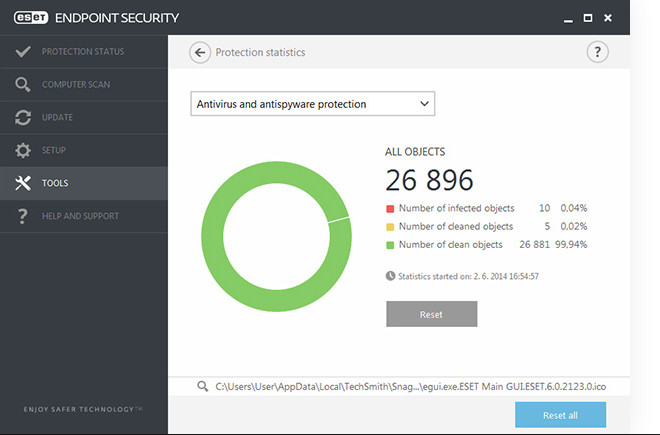Click the dropdown chevron arrow
The image size is (660, 435).
click(x=424, y=104)
